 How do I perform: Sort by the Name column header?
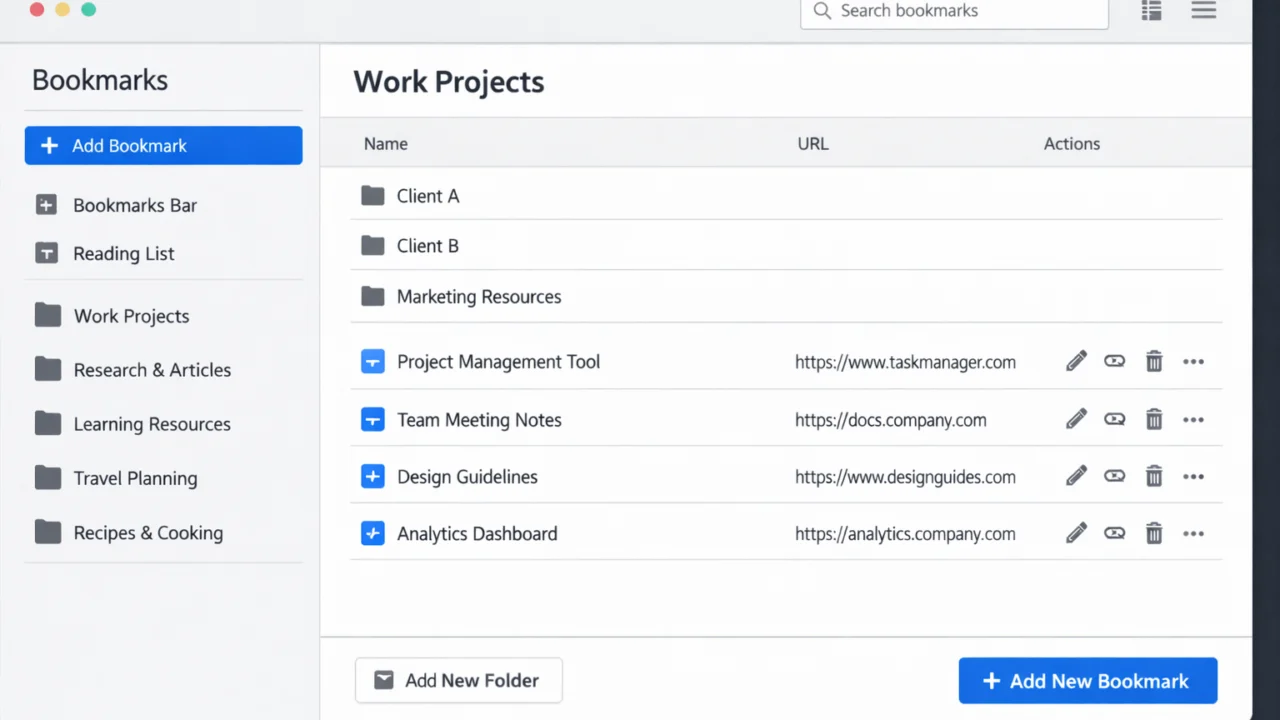pyautogui.click(x=386, y=144)
